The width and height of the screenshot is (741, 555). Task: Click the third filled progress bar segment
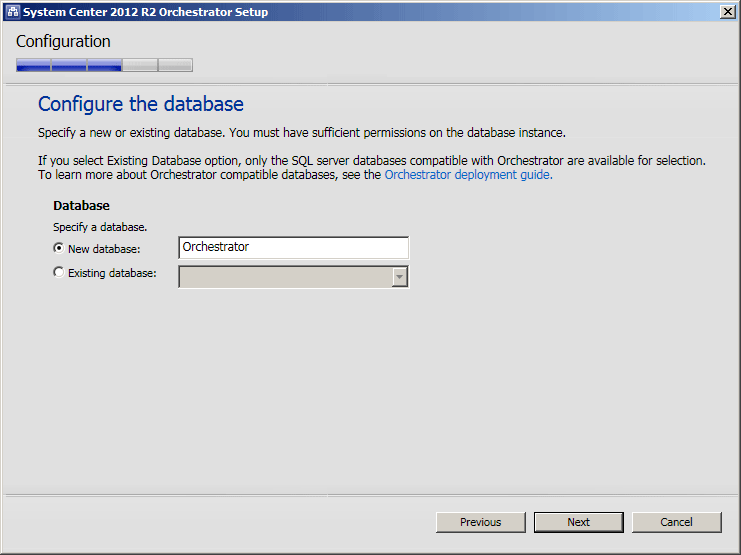click(x=104, y=65)
